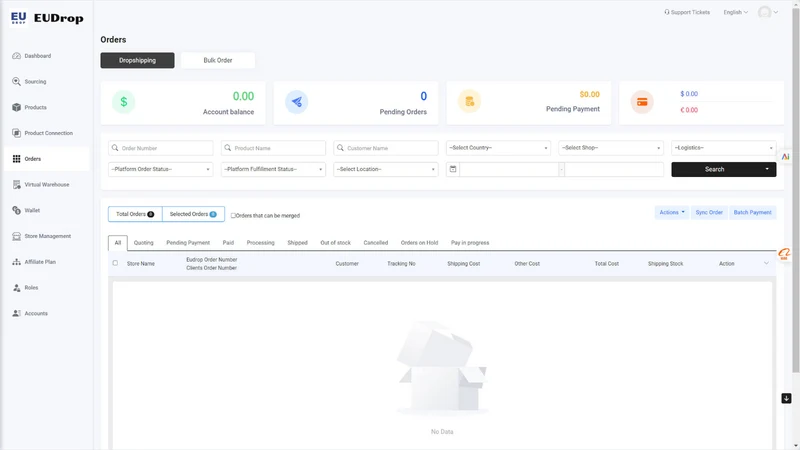Select the Orders grid icon
This screenshot has height=450, width=800.
[16, 159]
